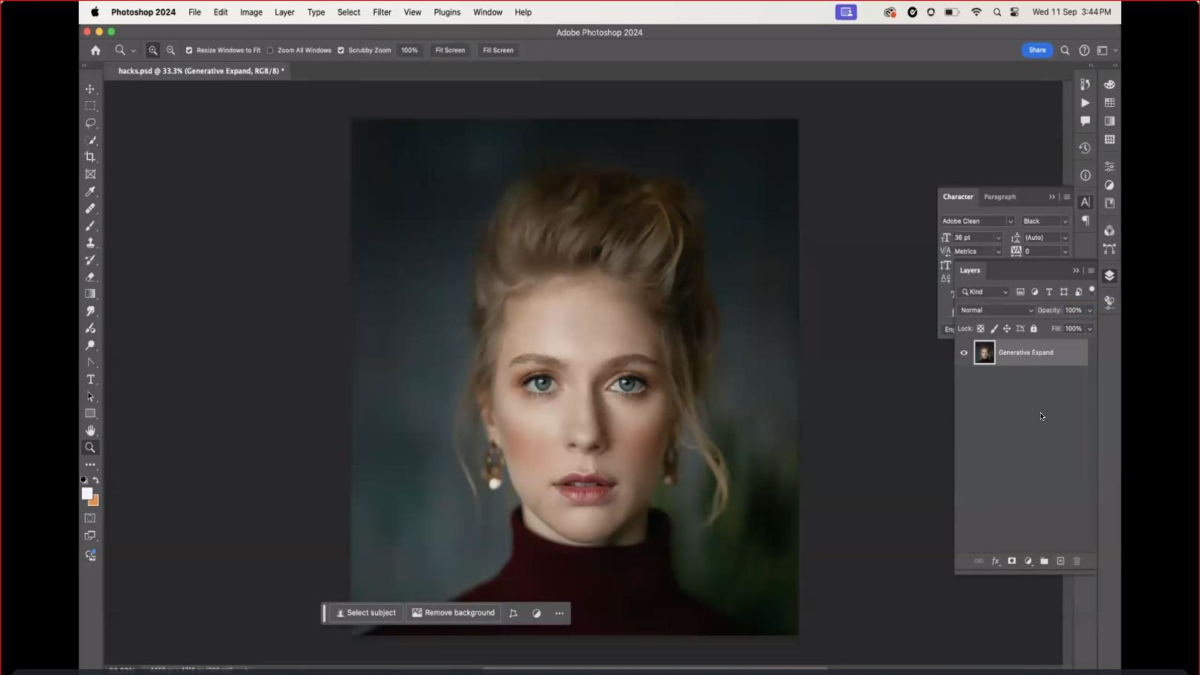Enable the Zoom All Windows checkbox
The height and width of the screenshot is (675, 1200).
(270, 50)
